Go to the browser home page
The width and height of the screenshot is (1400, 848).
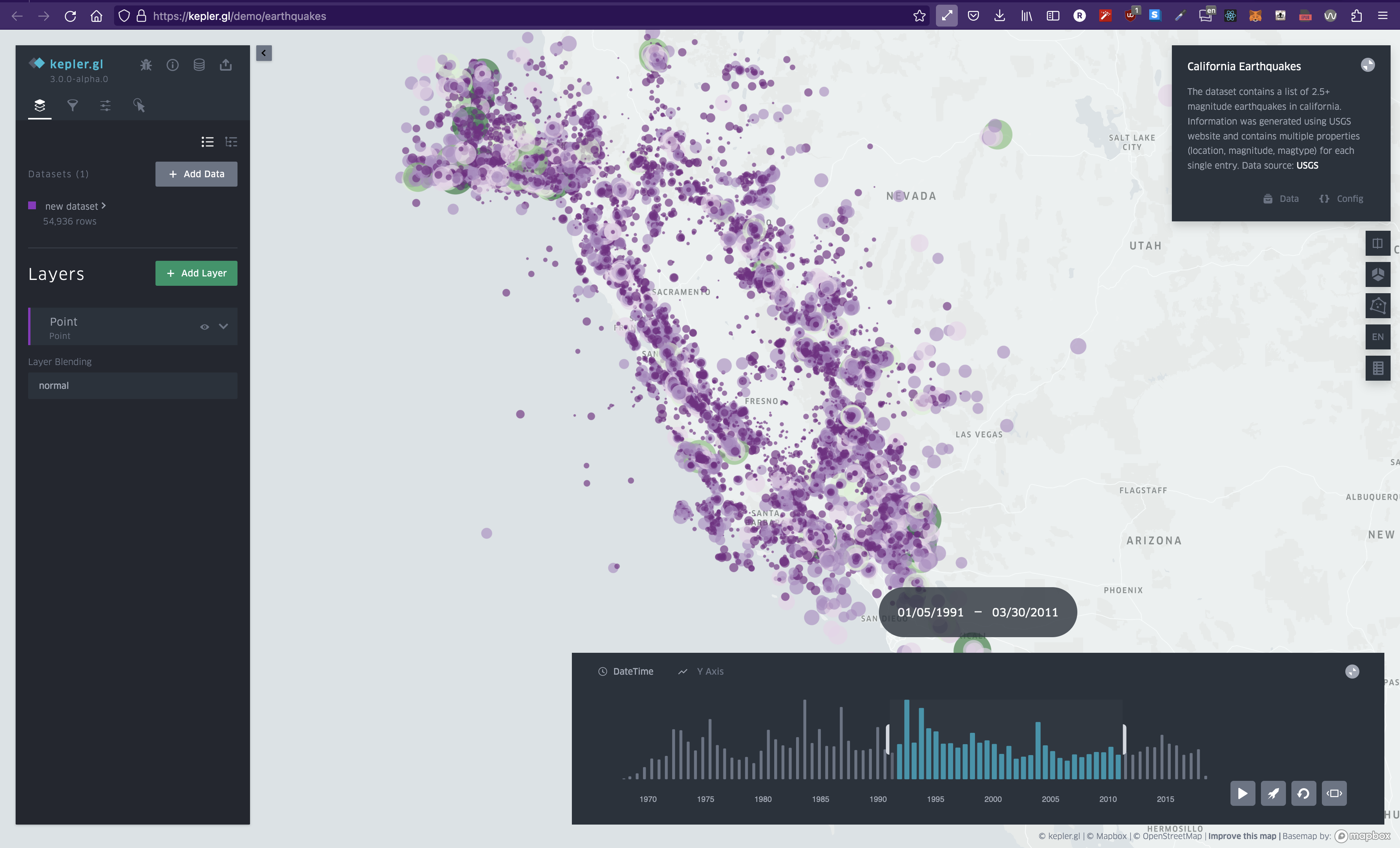click(x=96, y=16)
